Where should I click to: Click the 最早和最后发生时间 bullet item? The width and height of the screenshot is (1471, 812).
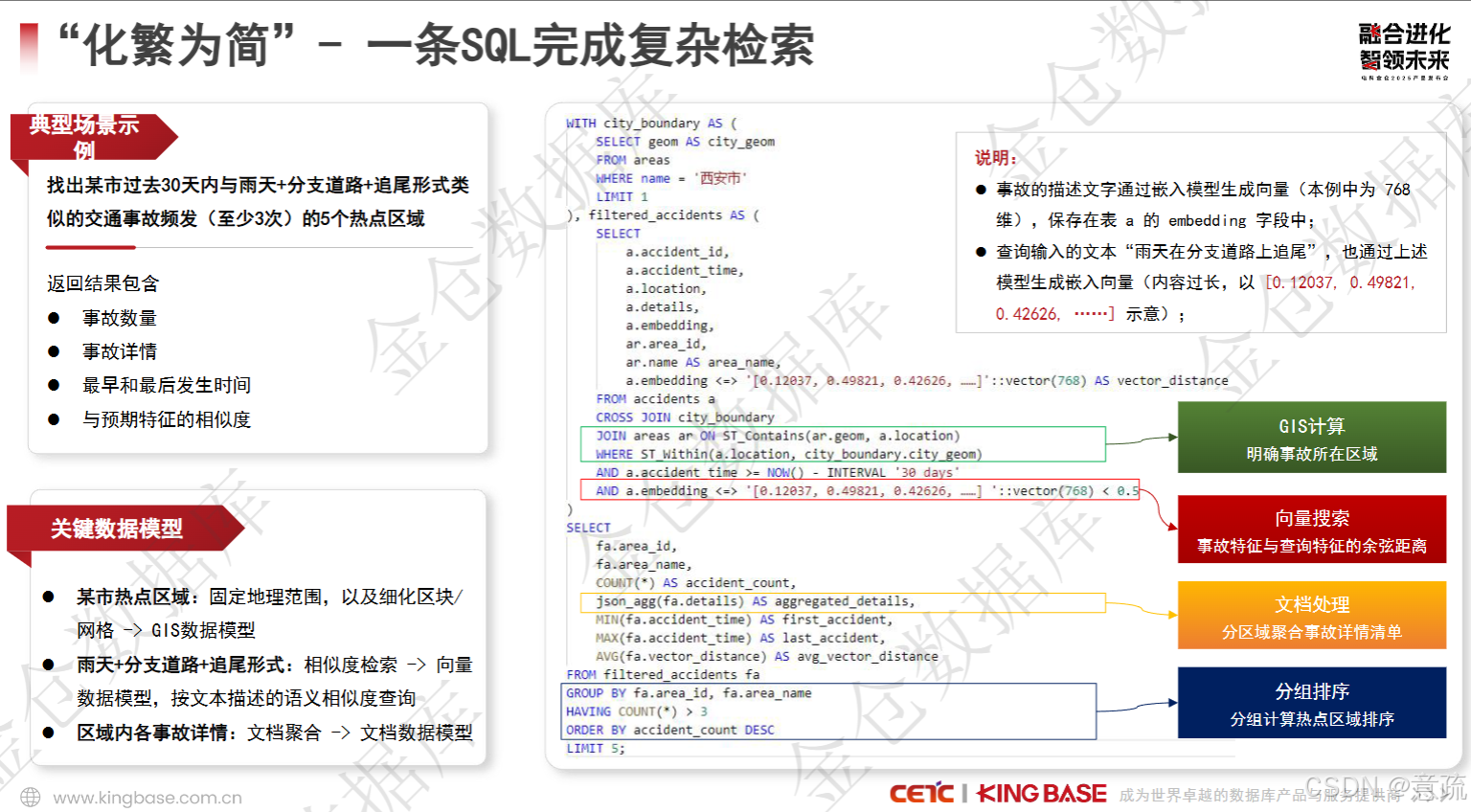tap(167, 385)
